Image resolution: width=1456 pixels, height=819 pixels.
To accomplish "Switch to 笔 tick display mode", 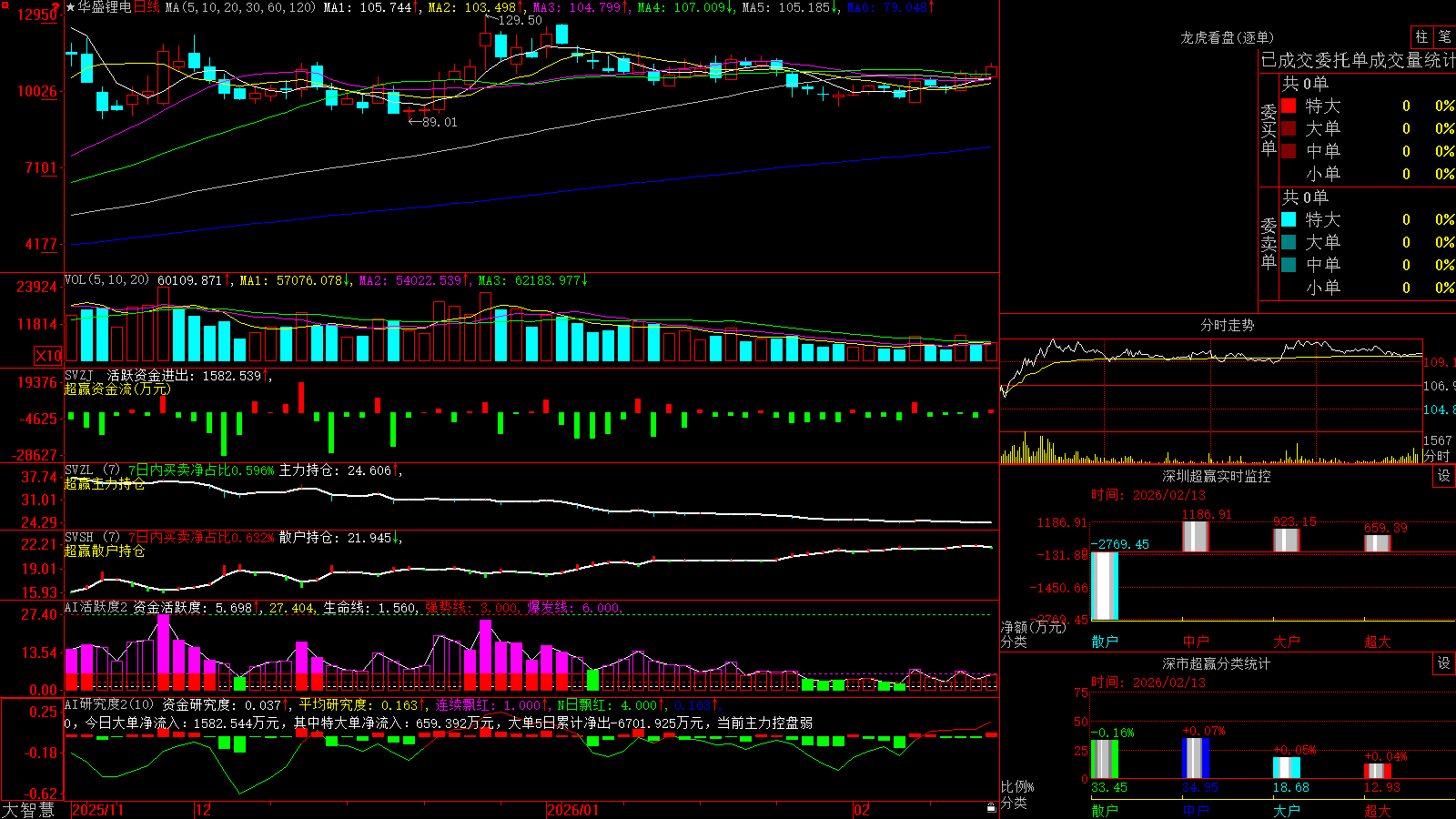I will 1444,36.
